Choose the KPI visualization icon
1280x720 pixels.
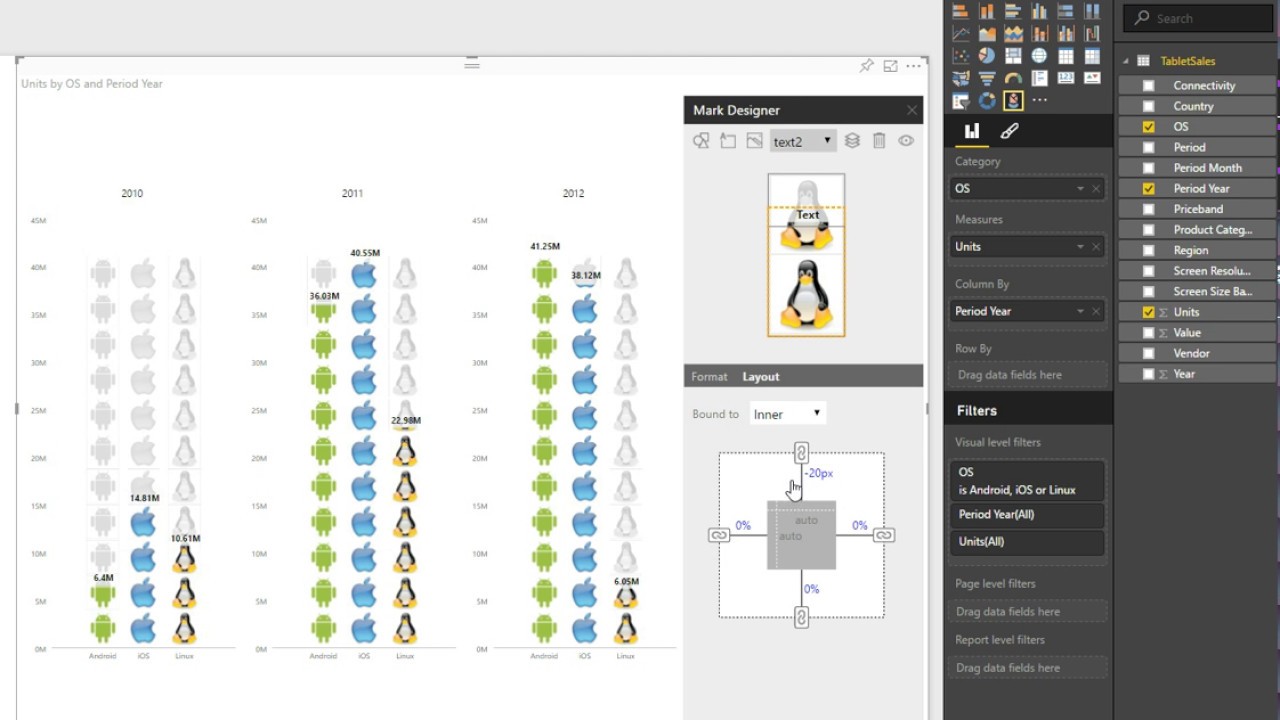point(1092,78)
